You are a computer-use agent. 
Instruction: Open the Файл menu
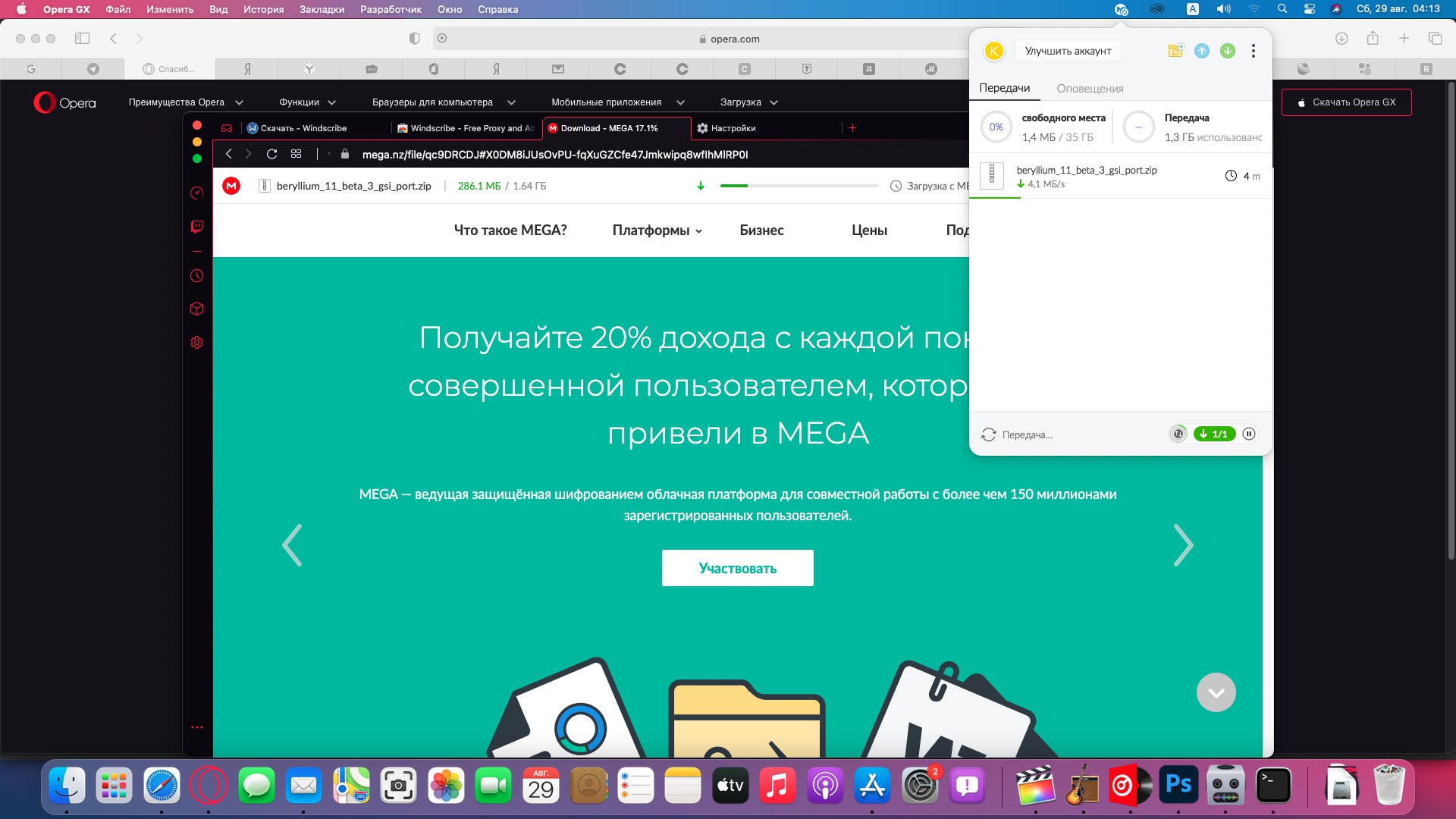pyautogui.click(x=118, y=9)
